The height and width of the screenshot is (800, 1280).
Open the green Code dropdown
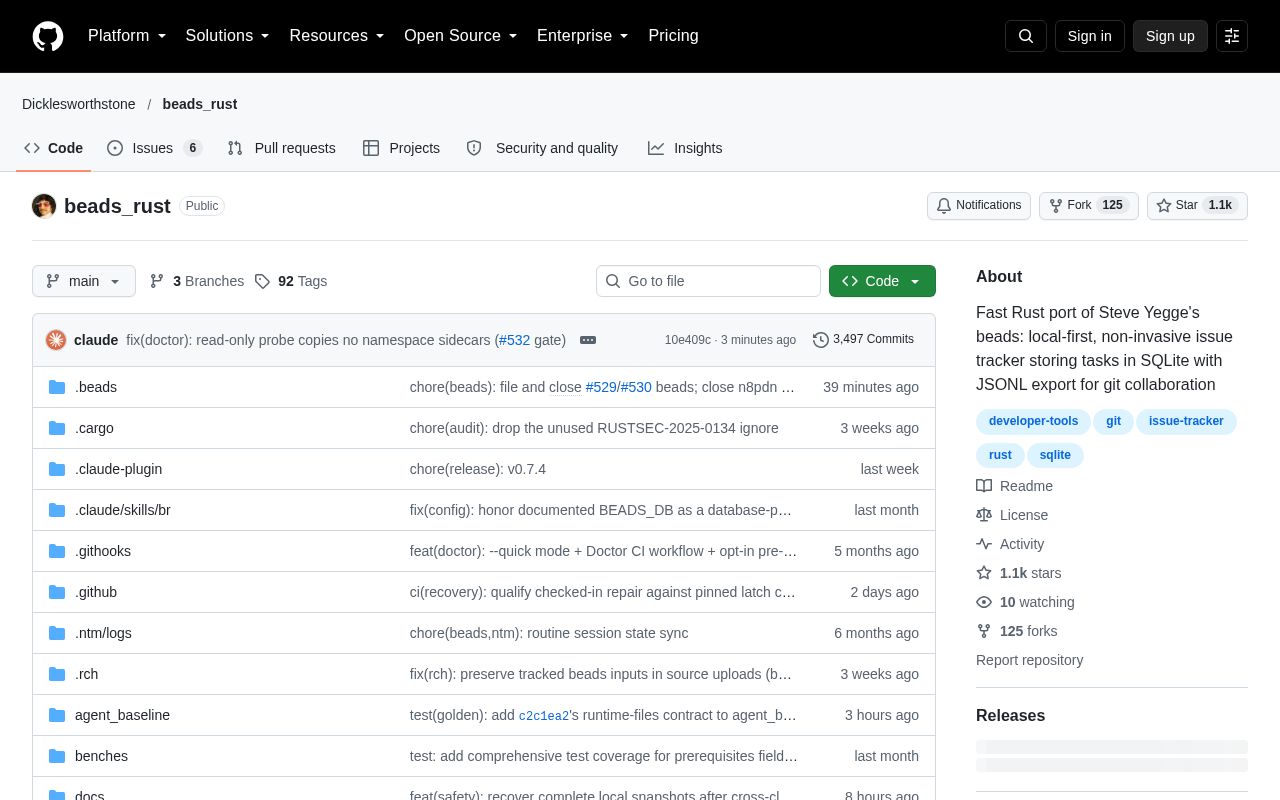(x=882, y=281)
